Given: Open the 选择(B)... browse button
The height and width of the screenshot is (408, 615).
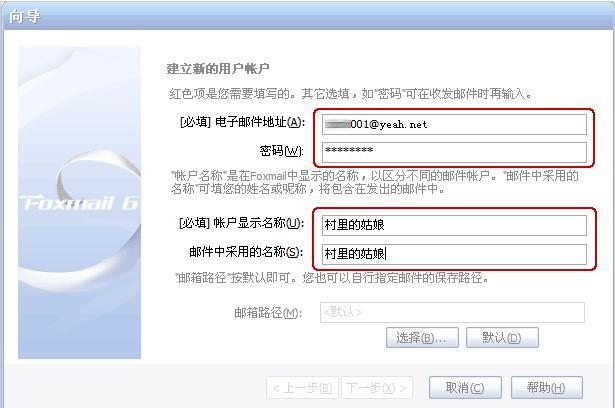Looking at the screenshot, I should (422, 337).
